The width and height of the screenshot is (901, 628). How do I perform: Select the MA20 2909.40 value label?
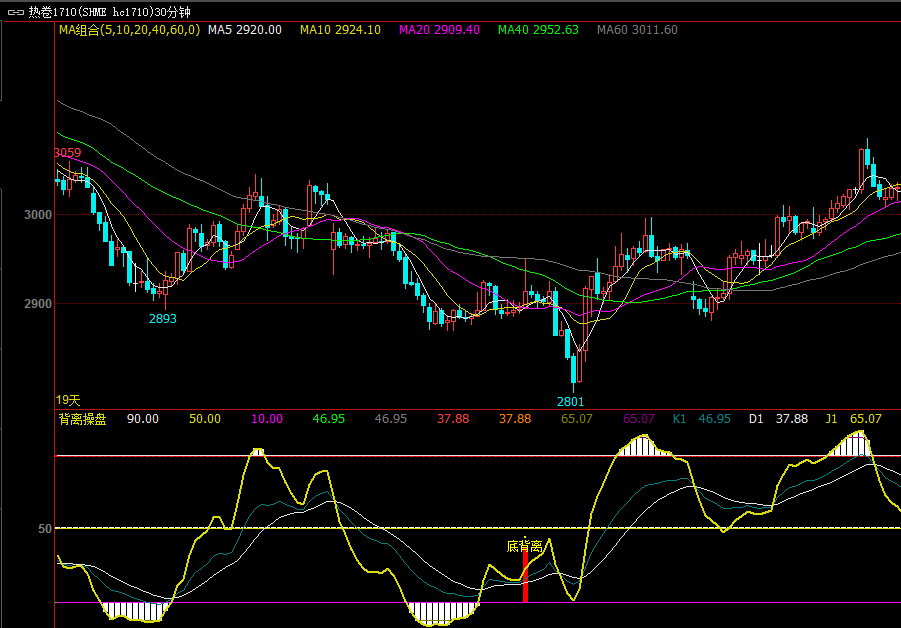click(439, 30)
